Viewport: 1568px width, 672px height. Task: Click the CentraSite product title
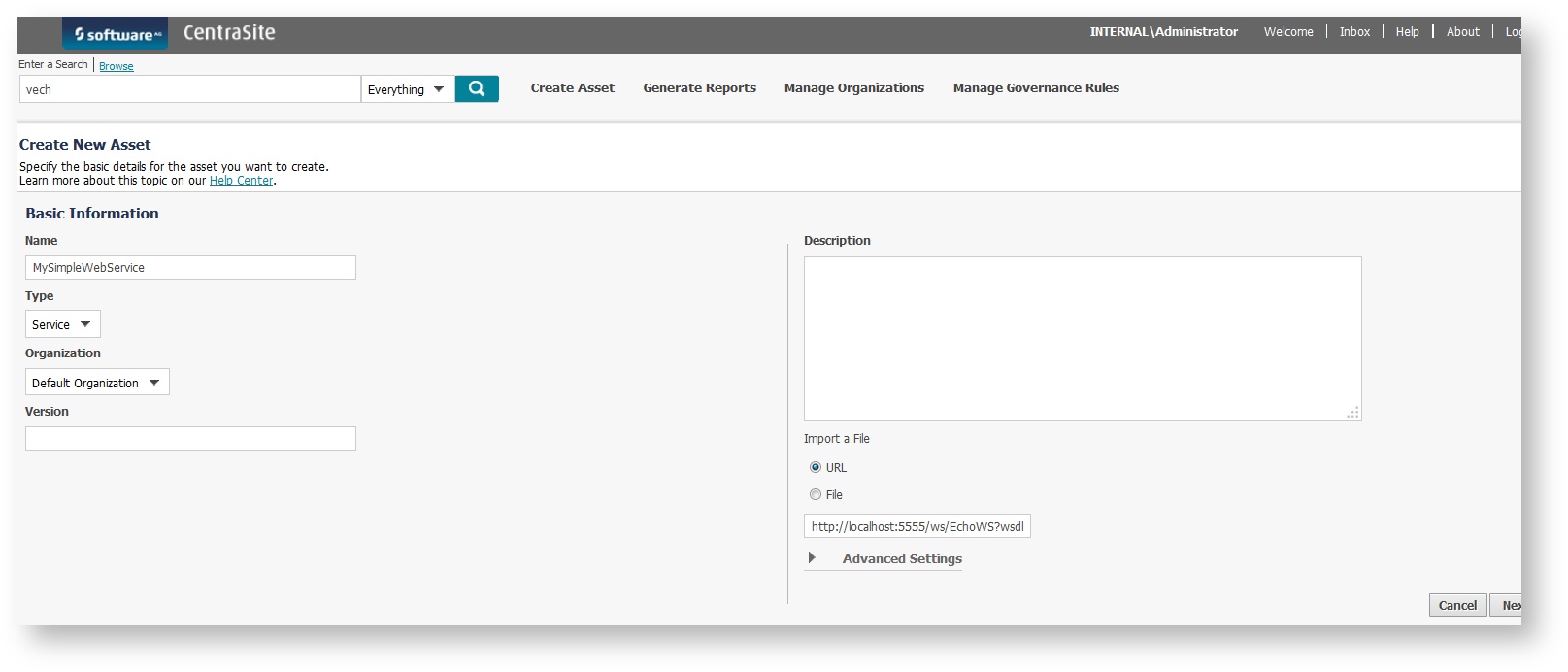click(229, 33)
